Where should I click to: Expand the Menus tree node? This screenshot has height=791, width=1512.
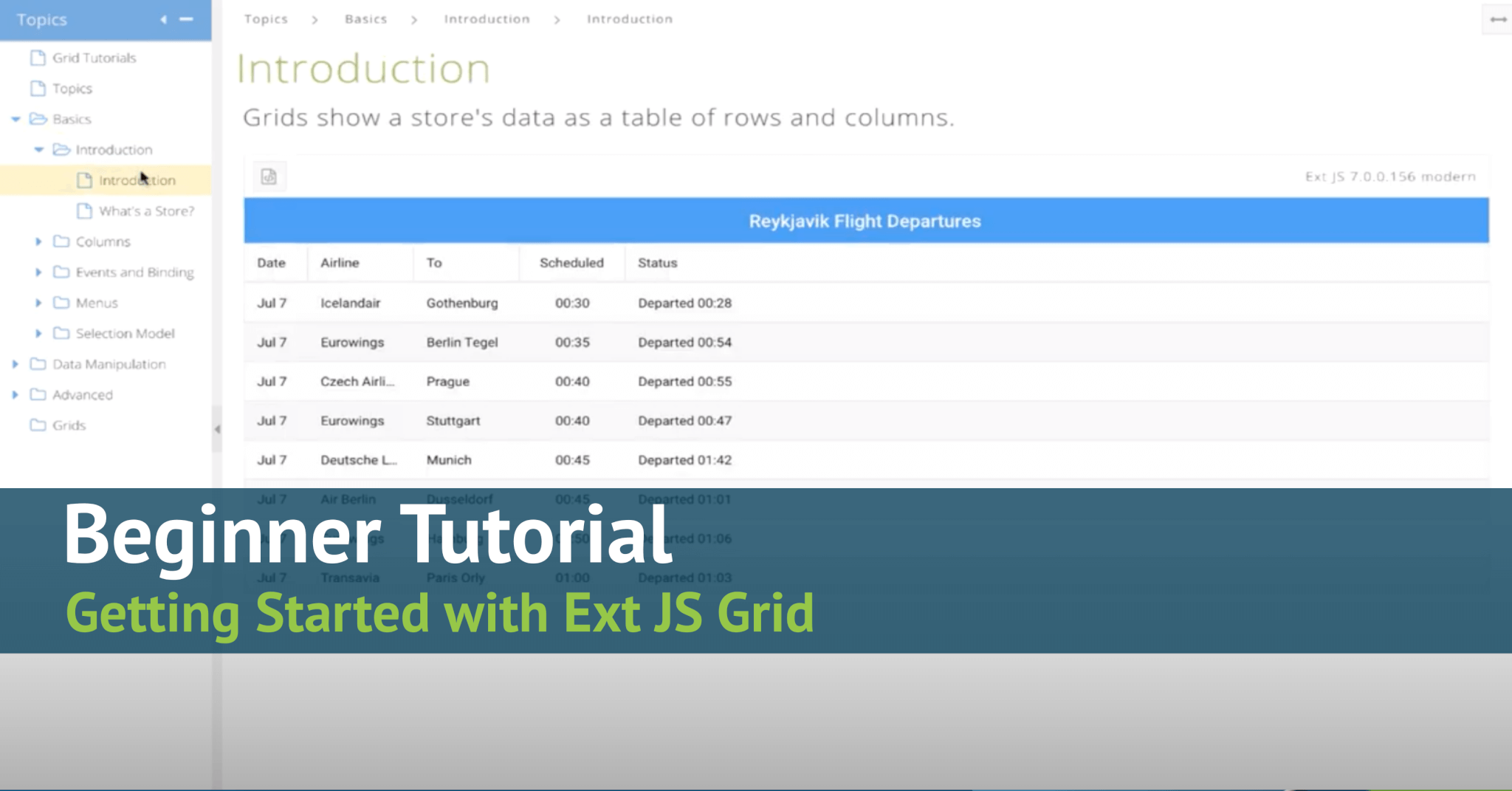coord(38,303)
